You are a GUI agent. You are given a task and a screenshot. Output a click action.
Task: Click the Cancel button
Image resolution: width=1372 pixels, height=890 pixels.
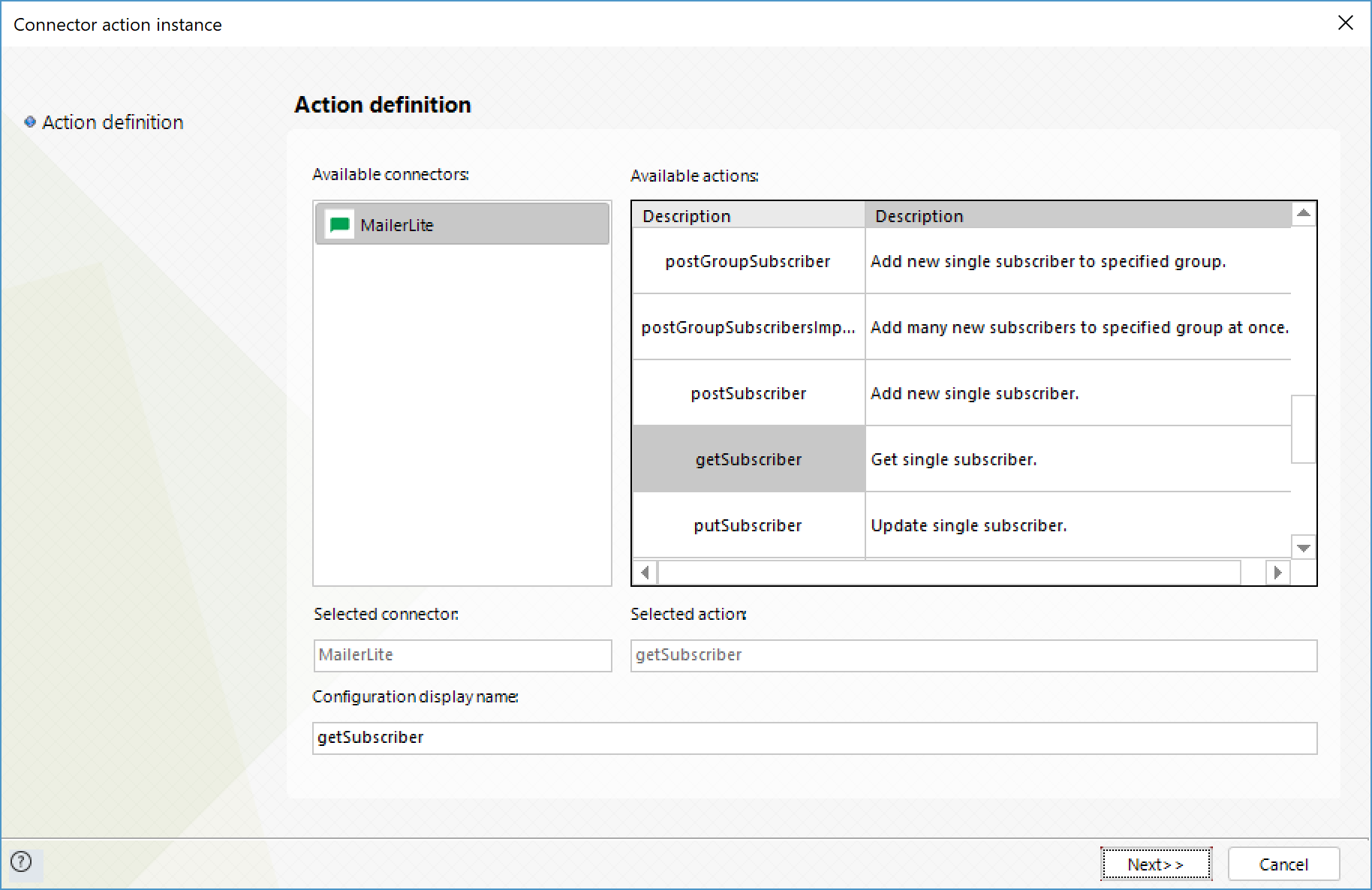1283,864
